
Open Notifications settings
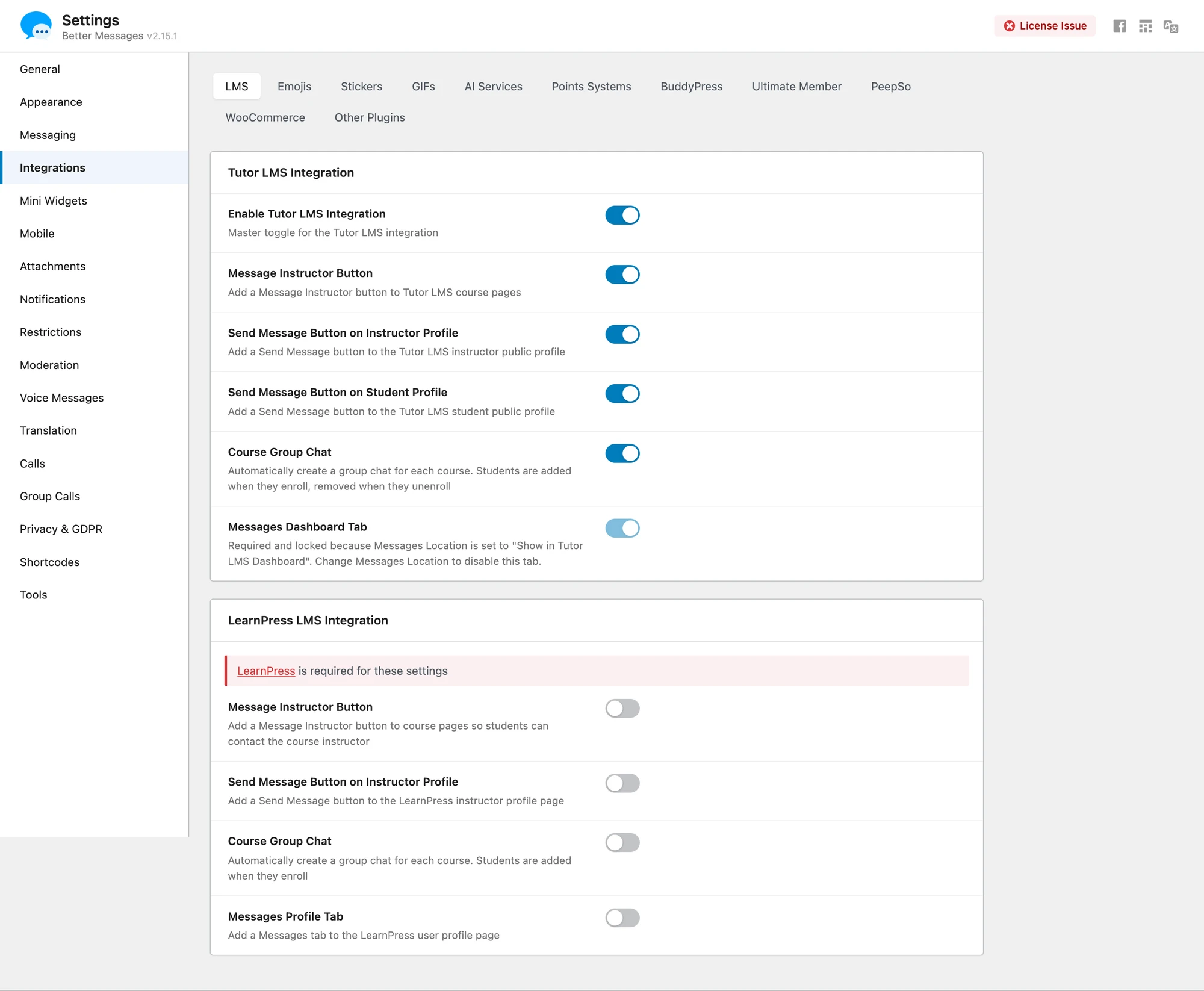pyautogui.click(x=95, y=299)
